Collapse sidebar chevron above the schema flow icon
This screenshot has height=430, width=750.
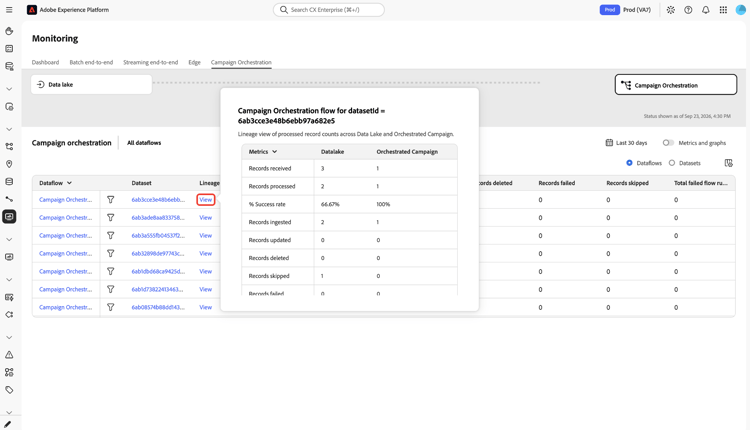click(x=9, y=129)
